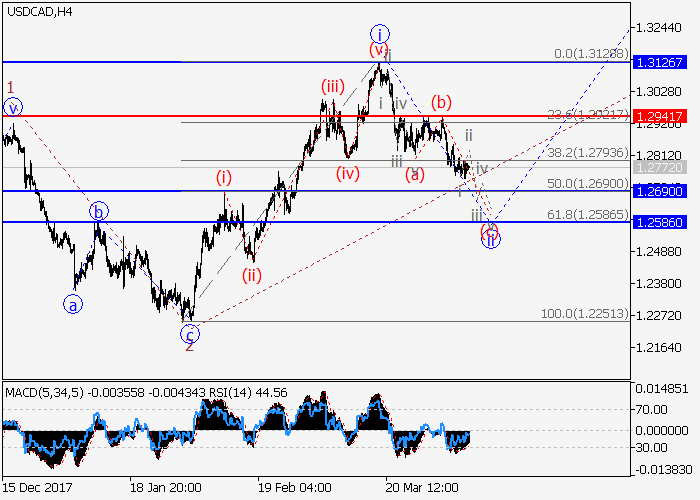The height and width of the screenshot is (500, 700).
Task: Select the red (b) corrective wave label
Action: (440, 102)
